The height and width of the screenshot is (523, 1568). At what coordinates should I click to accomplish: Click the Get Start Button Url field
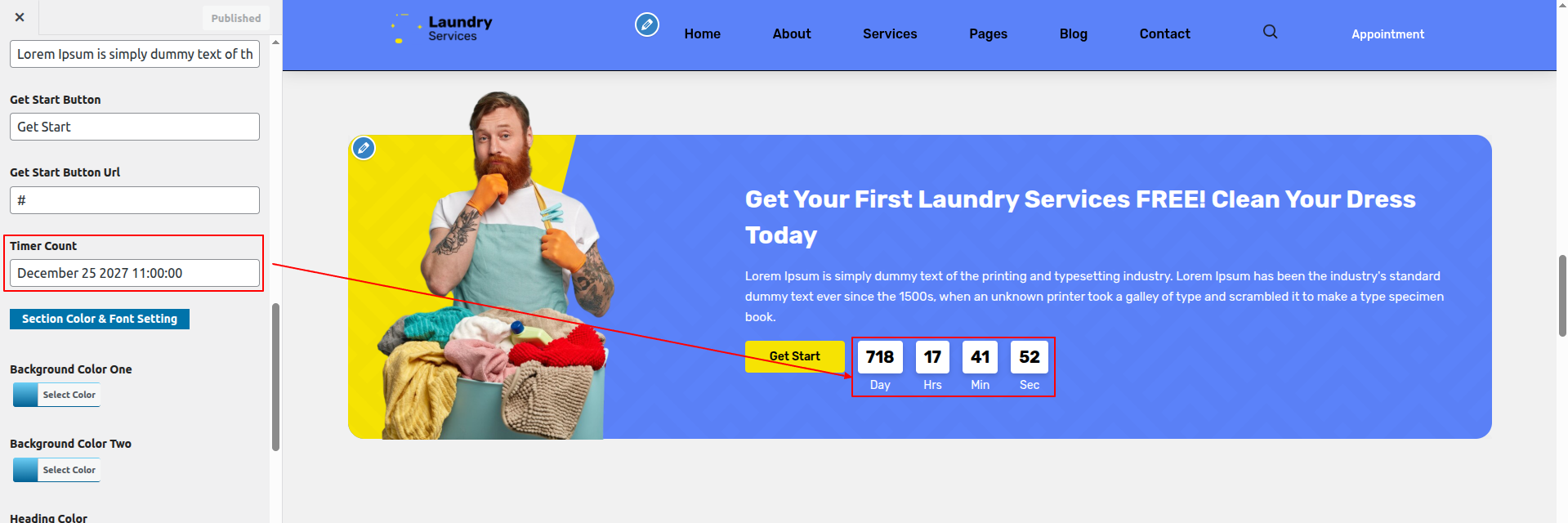click(x=135, y=200)
